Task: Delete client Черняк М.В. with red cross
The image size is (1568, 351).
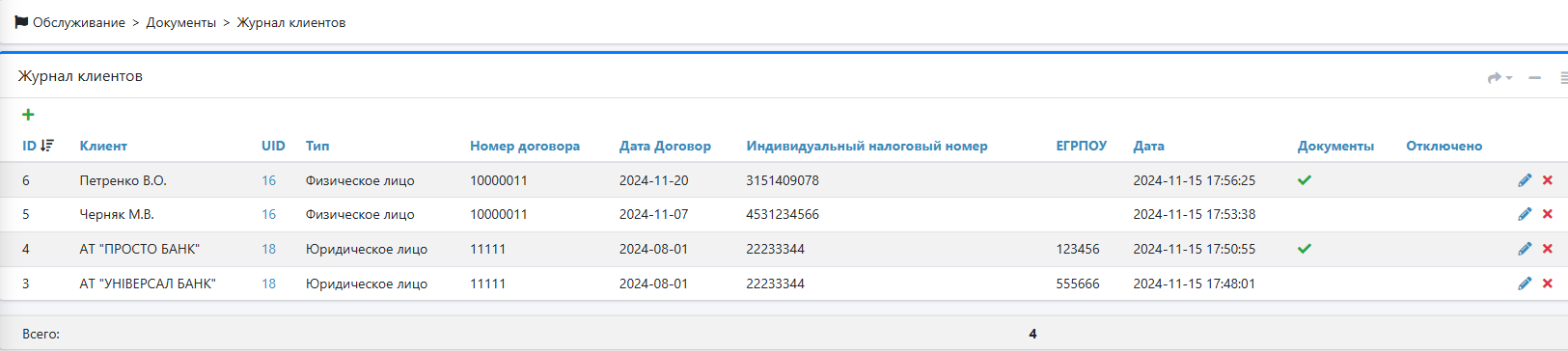Action: click(1548, 214)
